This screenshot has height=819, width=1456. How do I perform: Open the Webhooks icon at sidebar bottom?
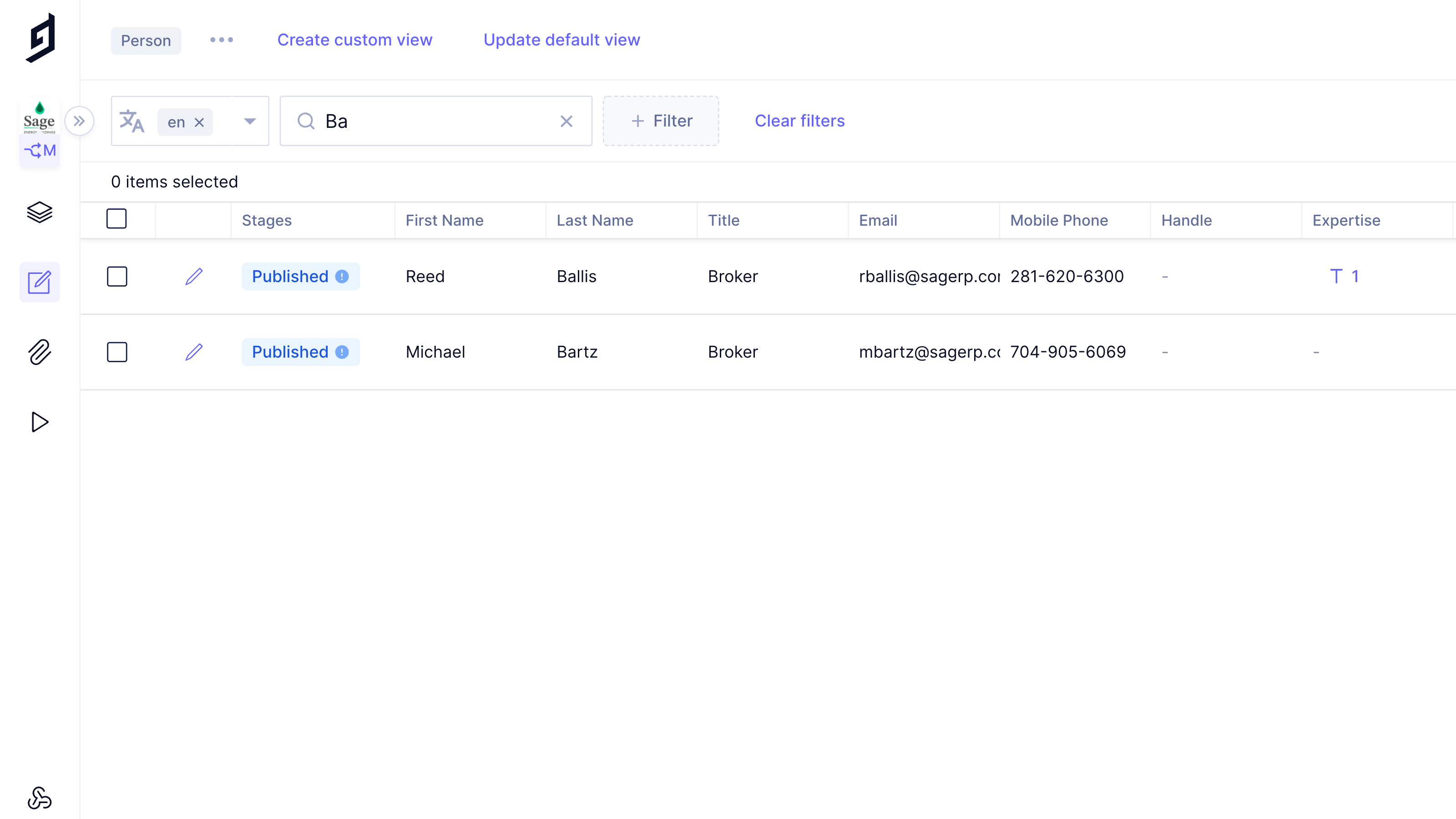[40, 798]
